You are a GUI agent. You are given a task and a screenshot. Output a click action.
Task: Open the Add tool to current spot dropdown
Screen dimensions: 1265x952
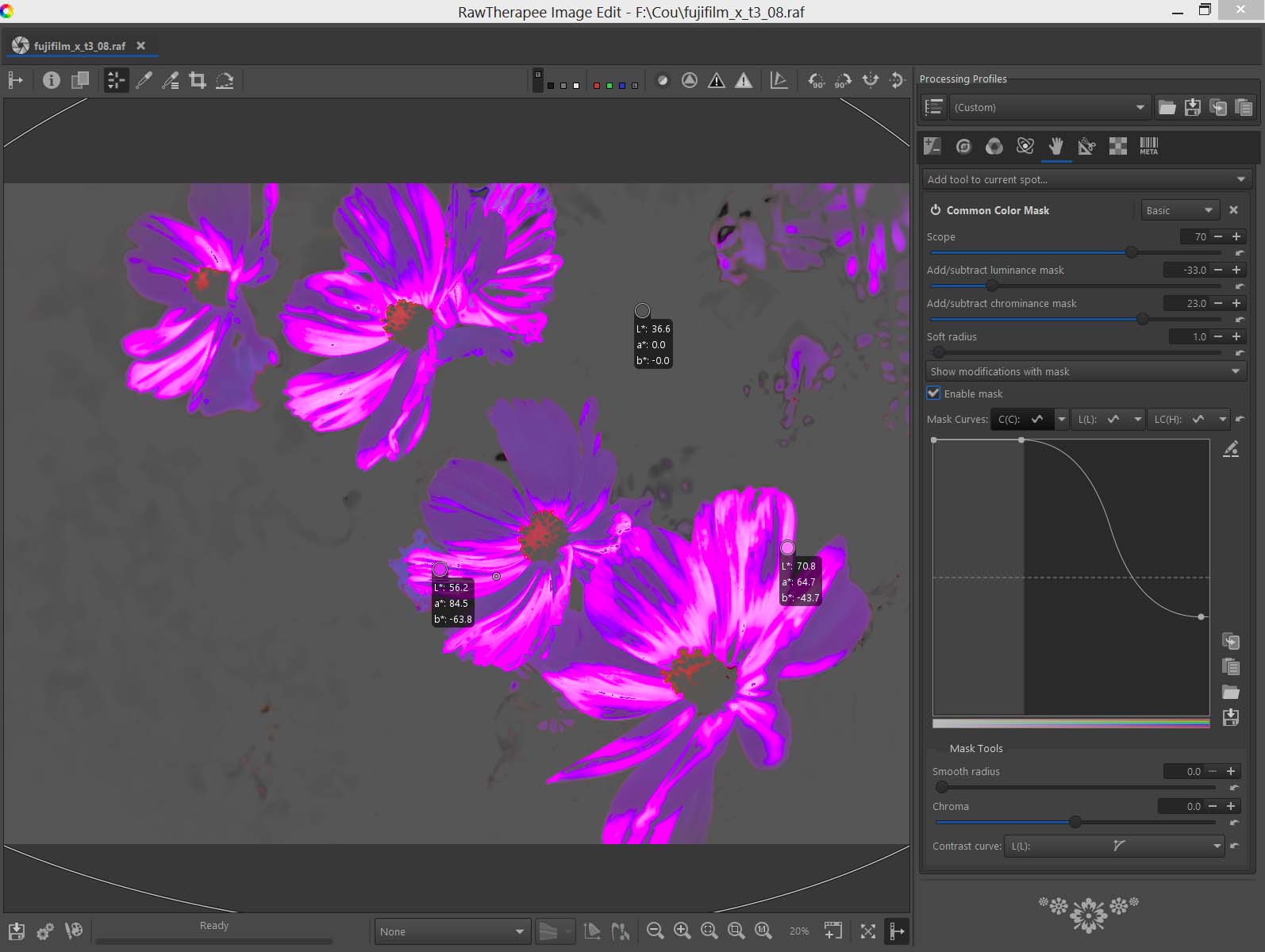[x=1086, y=179]
